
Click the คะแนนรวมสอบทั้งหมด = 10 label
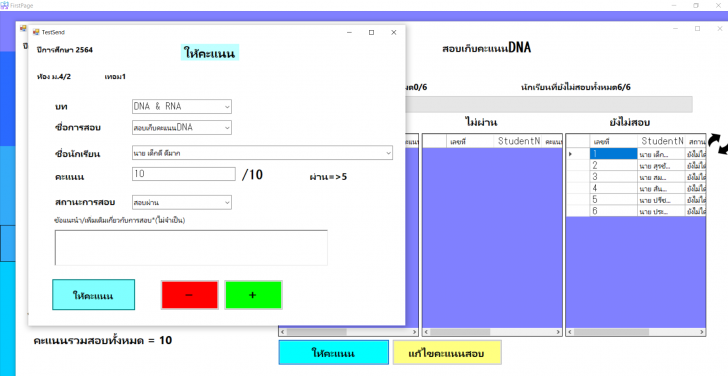[103, 340]
